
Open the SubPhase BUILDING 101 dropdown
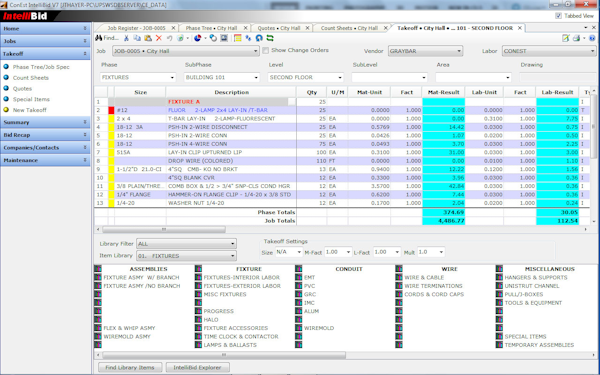point(222,77)
